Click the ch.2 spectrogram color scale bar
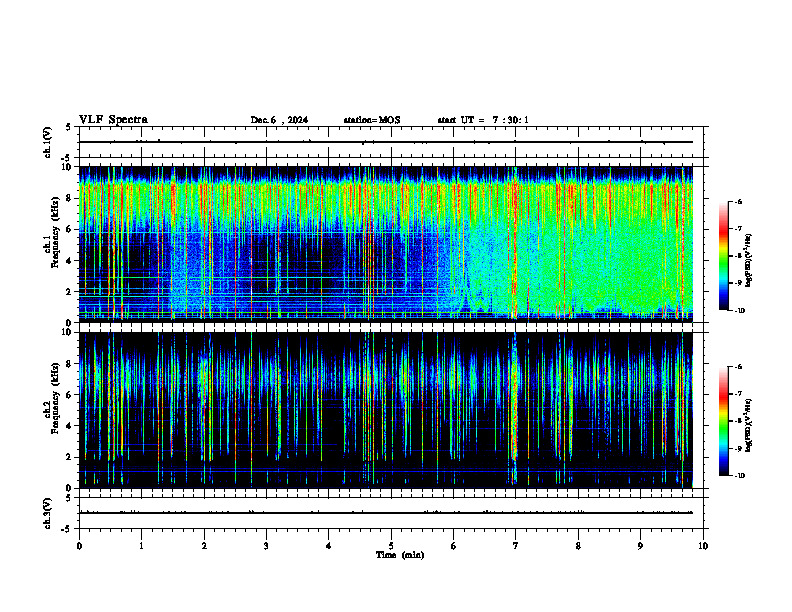Image resolution: width=792 pixels, height=612 pixels. click(724, 421)
